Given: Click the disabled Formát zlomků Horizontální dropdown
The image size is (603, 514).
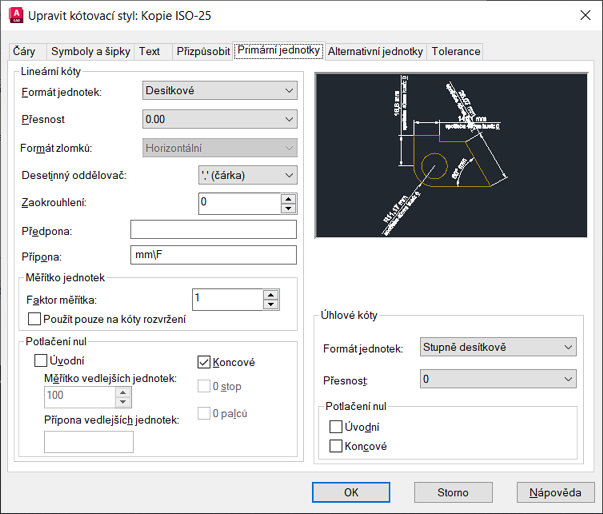Looking at the screenshot, I should [x=220, y=148].
